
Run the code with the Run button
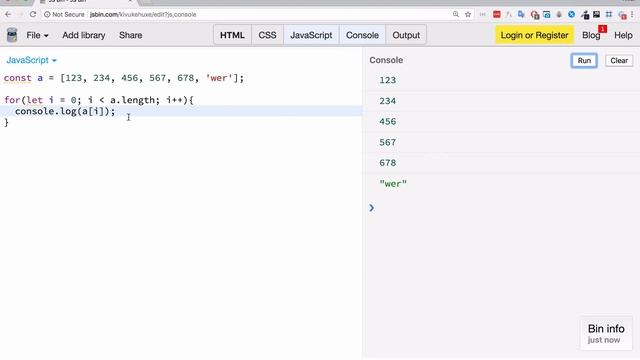[584, 60]
